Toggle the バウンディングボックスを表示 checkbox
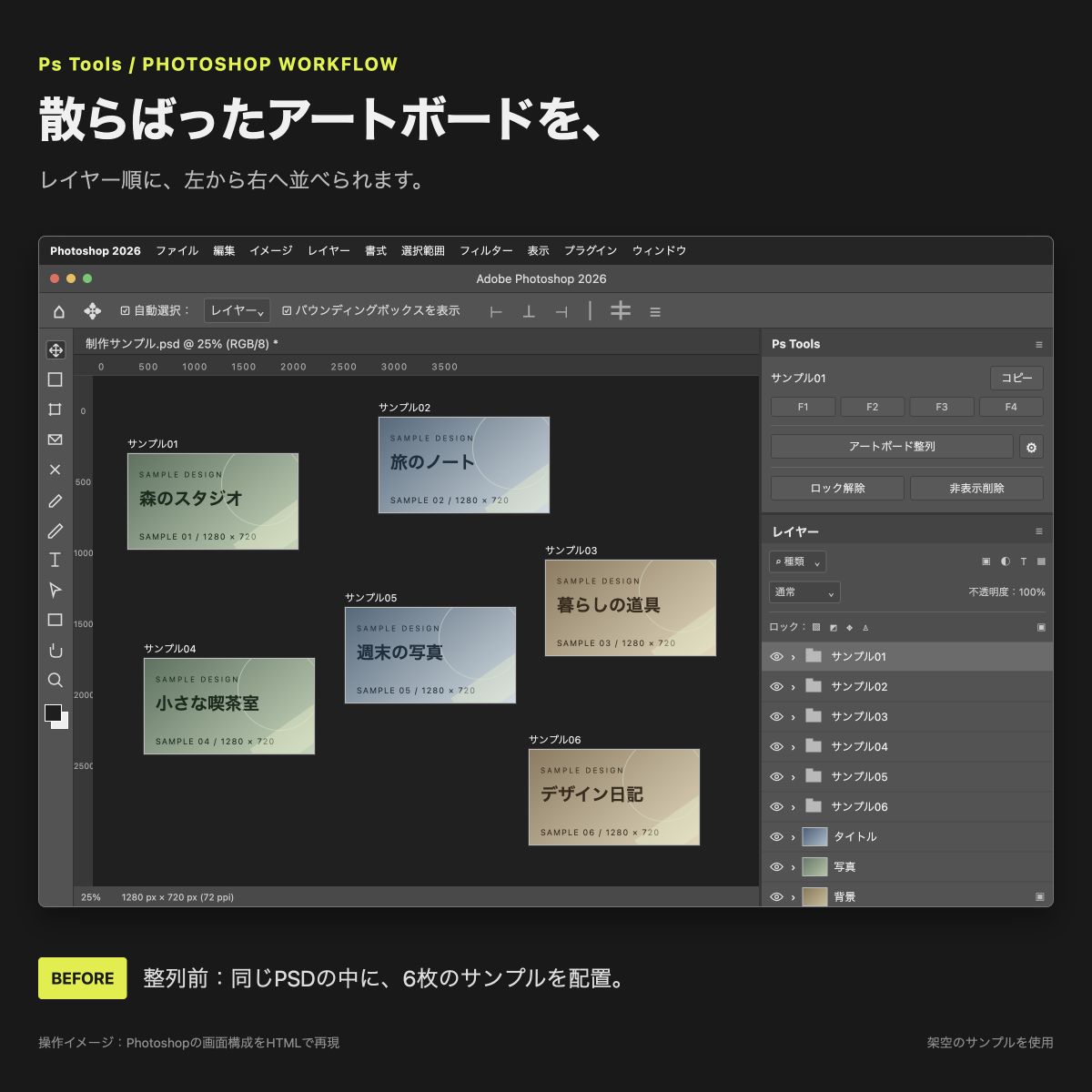This screenshot has height=1092, width=1092. click(287, 310)
